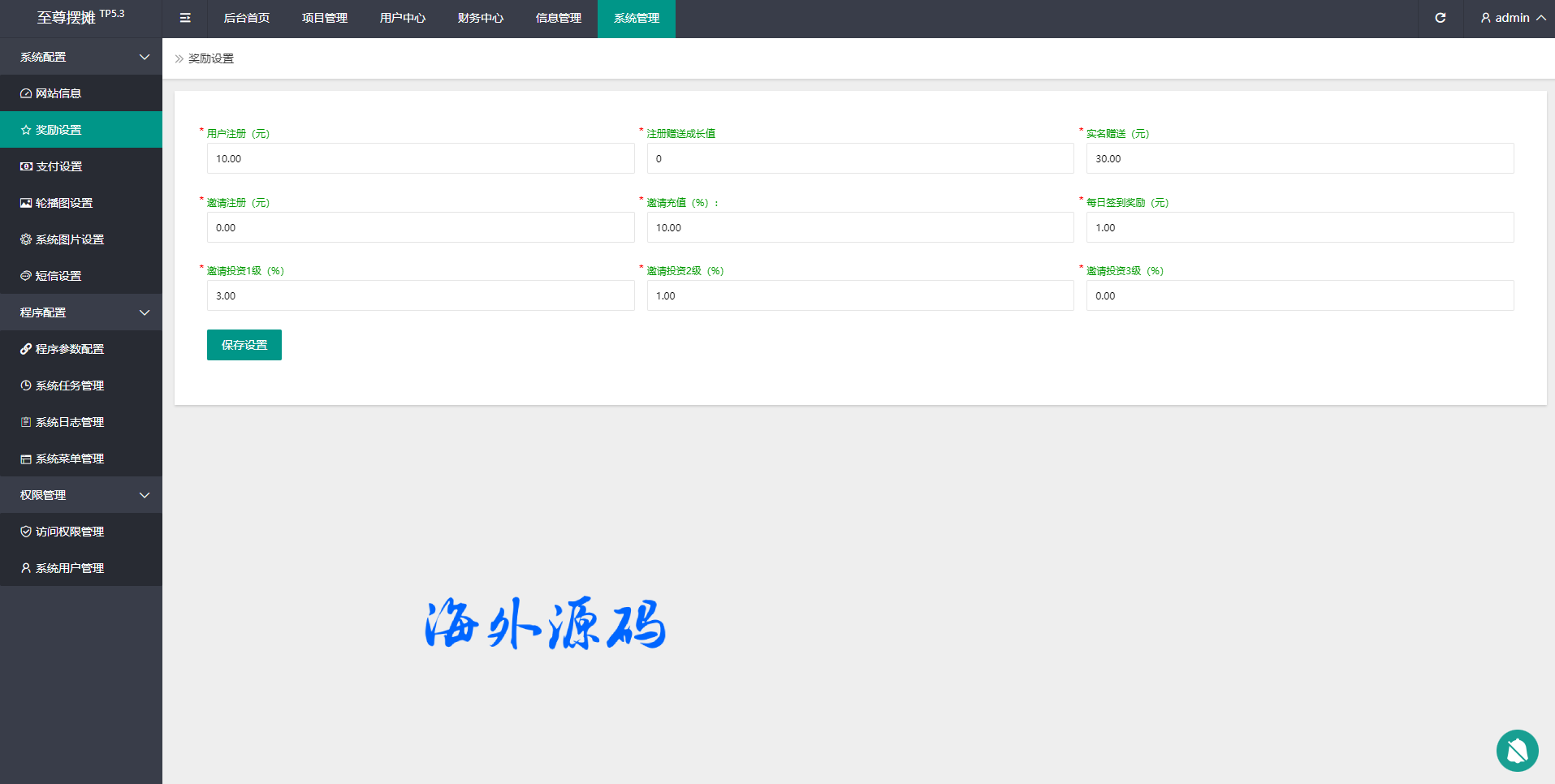The image size is (1555, 784).
Task: Collapse the 系统配置 sidebar group
Action: pos(145,57)
